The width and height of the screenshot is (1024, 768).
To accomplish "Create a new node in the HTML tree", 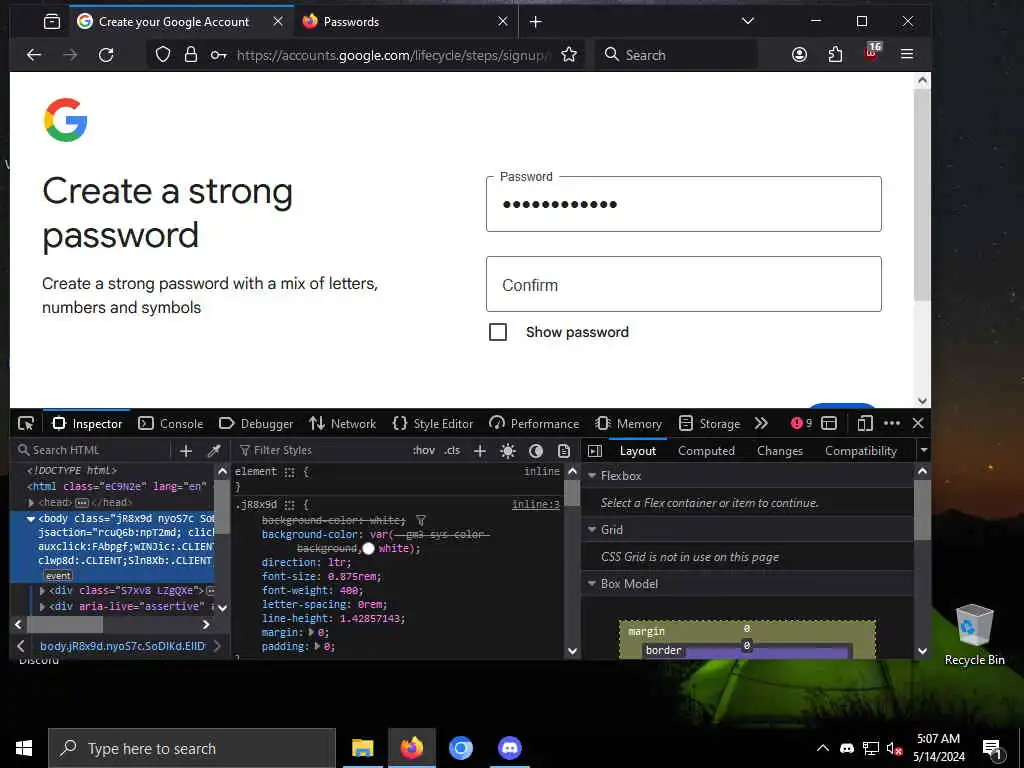I will 186,451.
